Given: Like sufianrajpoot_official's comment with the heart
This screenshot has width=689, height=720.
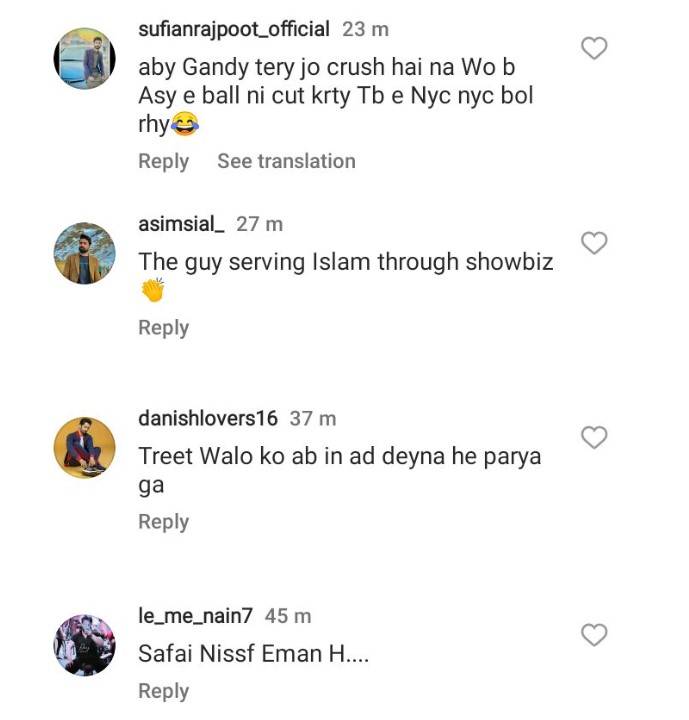Looking at the screenshot, I should (x=594, y=48).
